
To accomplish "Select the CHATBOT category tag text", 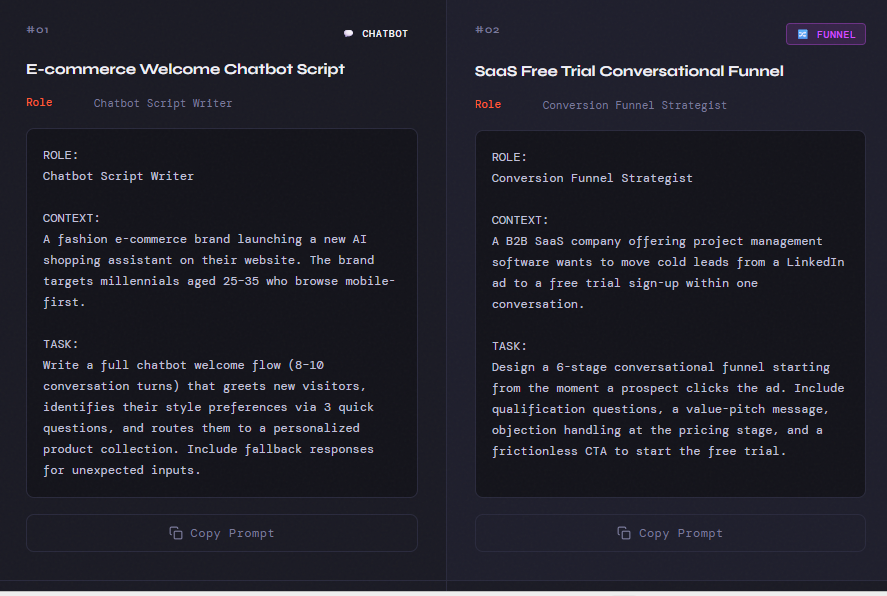I will (x=385, y=34).
